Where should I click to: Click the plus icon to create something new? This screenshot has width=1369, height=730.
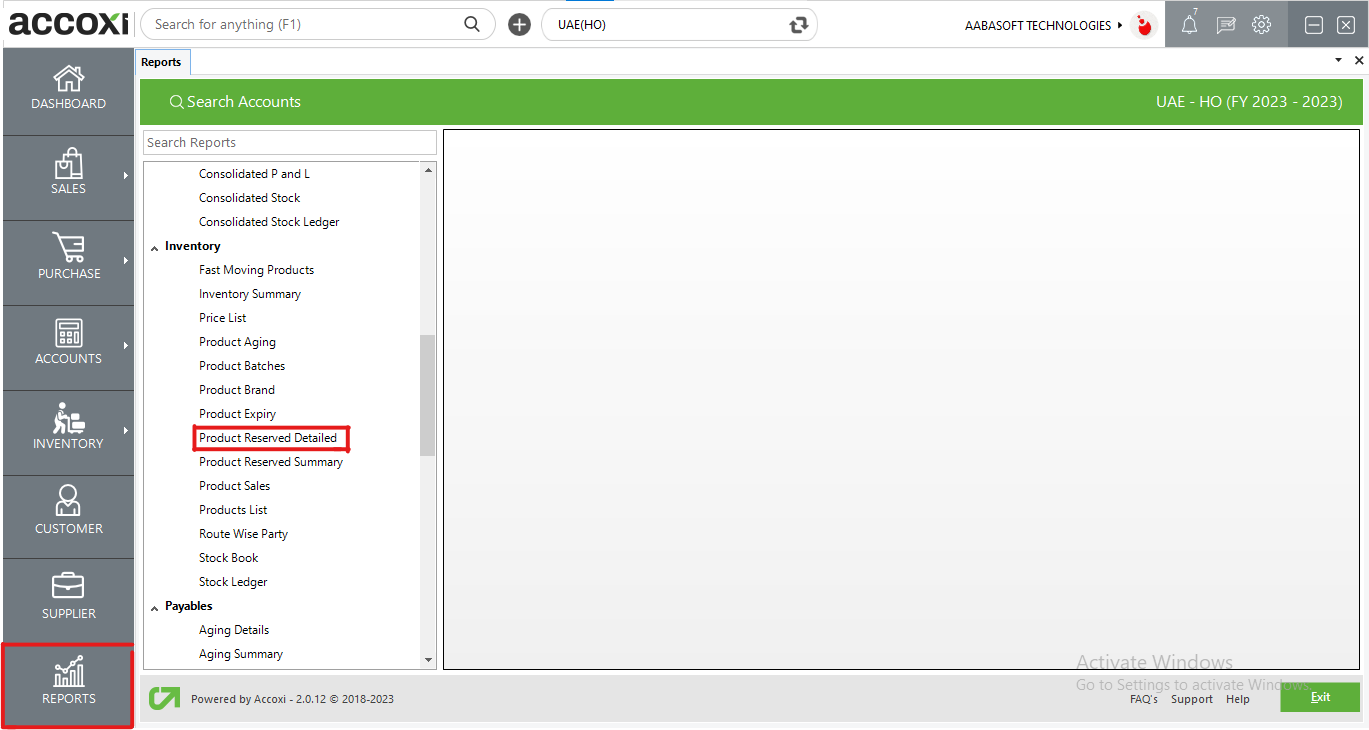coord(518,24)
